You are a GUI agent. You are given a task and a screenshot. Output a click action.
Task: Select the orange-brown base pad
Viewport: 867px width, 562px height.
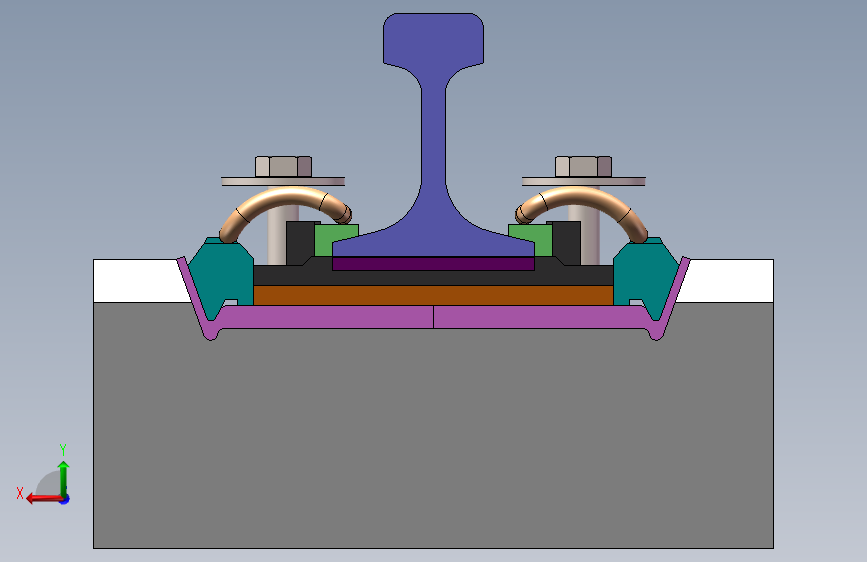click(x=434, y=295)
